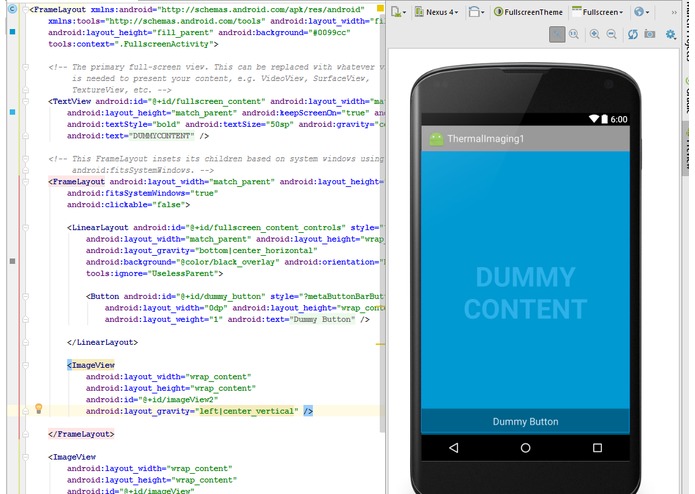Viewport: 695px width, 494px height.
Task: Click the Home circle icon on phone preview
Action: (525, 448)
